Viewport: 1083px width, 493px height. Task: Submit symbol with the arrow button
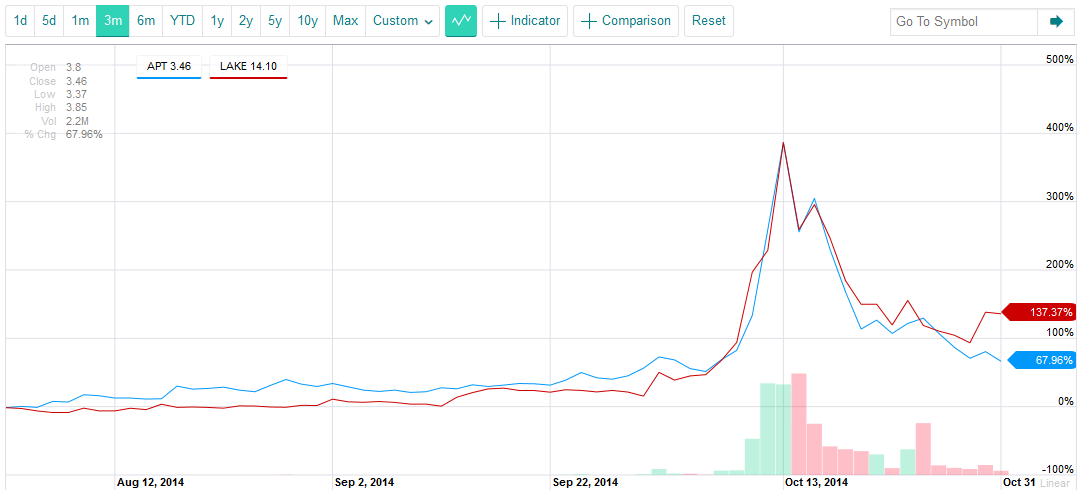[x=1056, y=21]
